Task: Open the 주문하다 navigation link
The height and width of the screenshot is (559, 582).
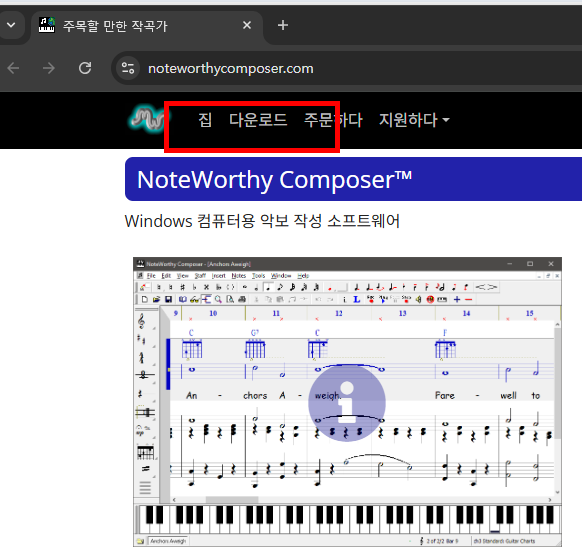Action: [x=333, y=120]
